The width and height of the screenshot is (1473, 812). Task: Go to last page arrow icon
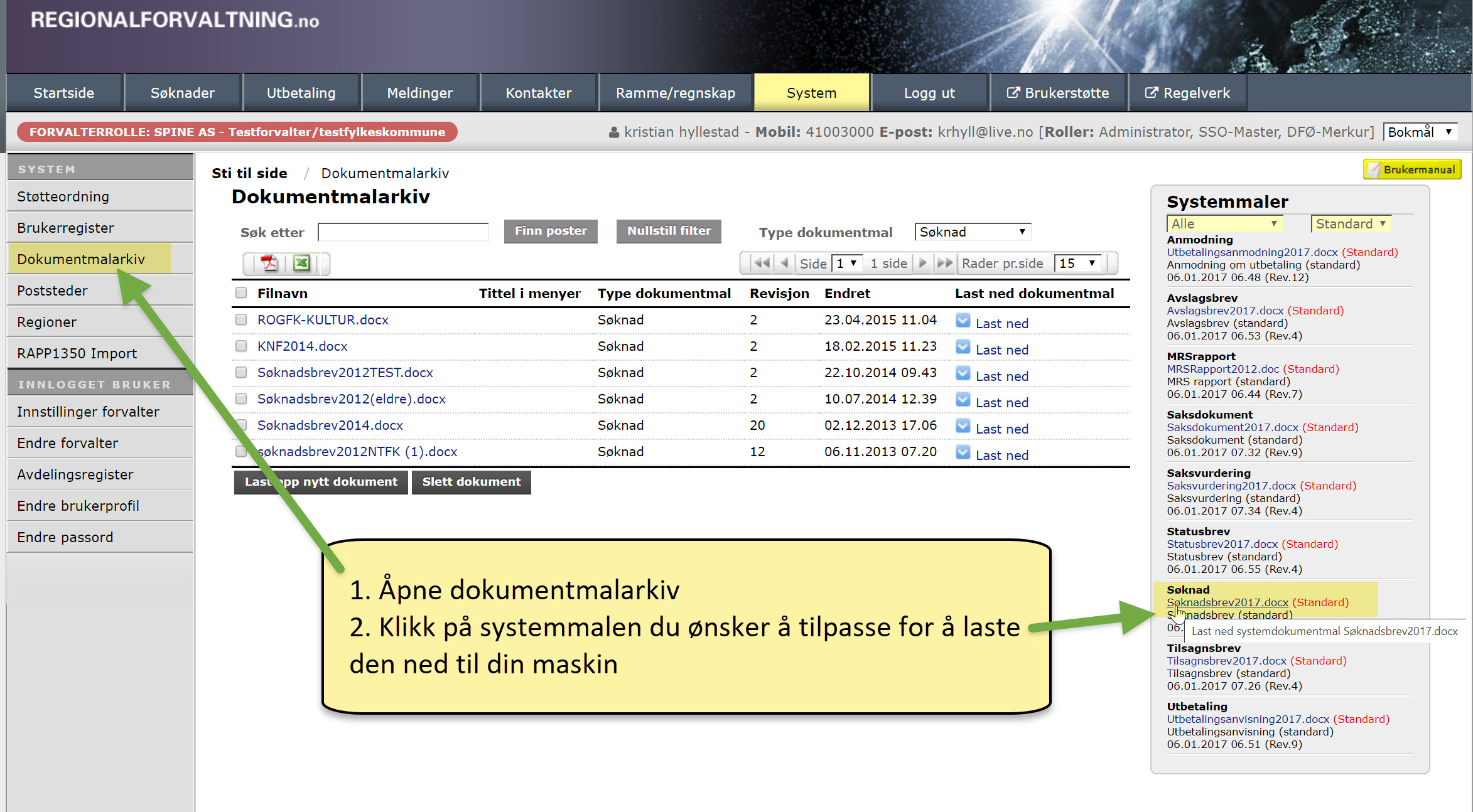pyautogui.click(x=944, y=263)
